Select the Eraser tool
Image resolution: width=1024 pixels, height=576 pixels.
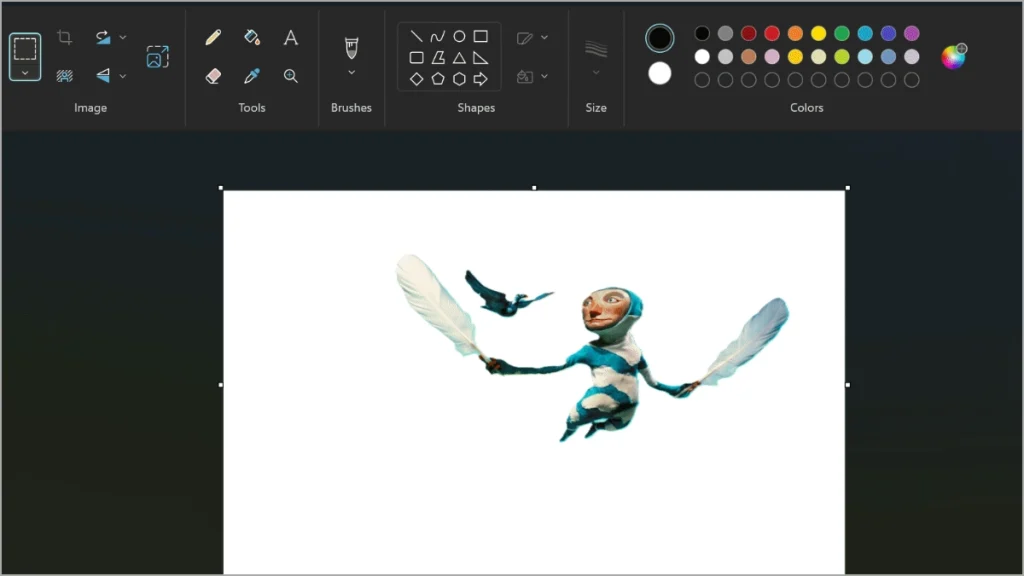(213, 76)
